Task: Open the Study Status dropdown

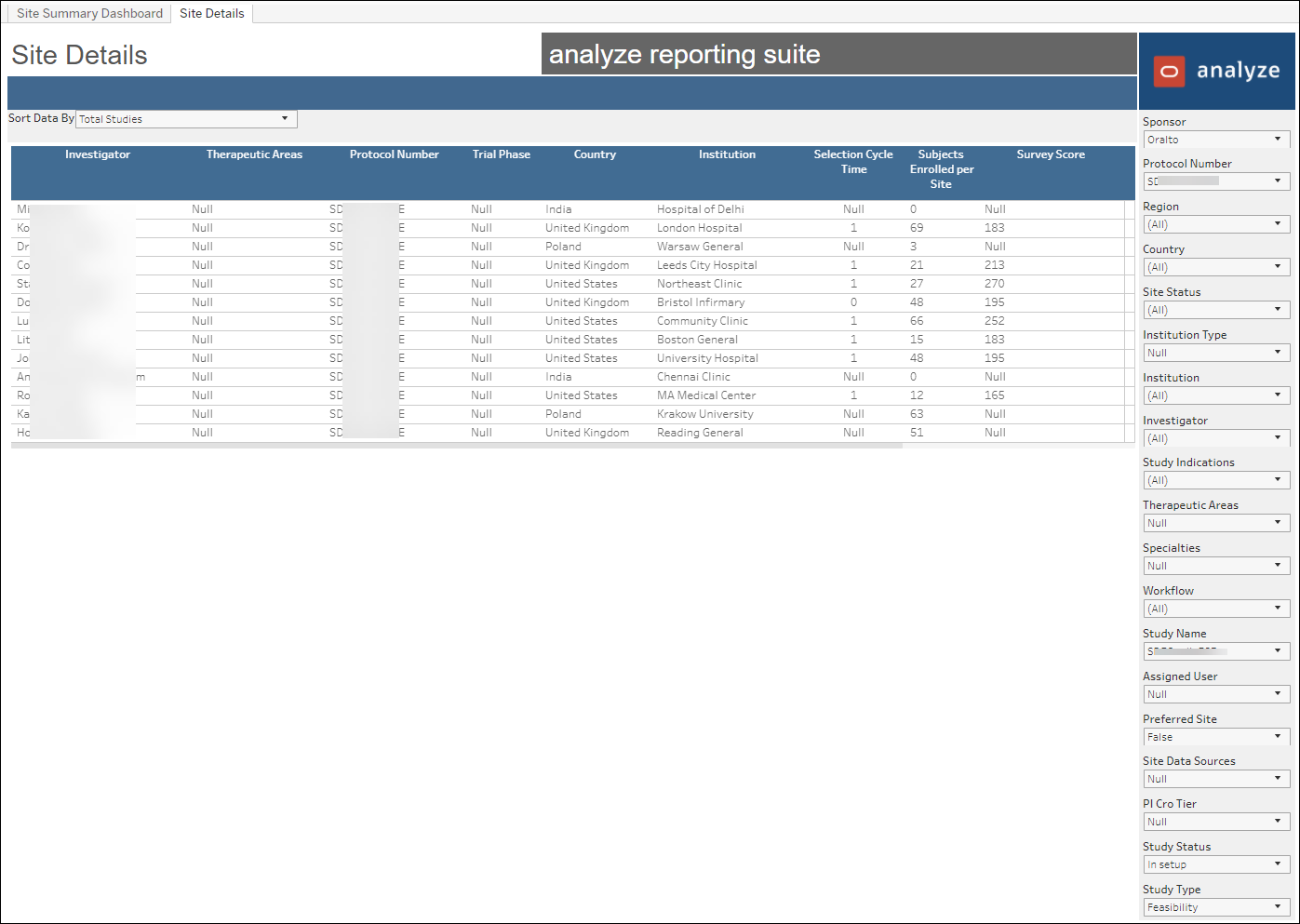Action: (x=1216, y=864)
